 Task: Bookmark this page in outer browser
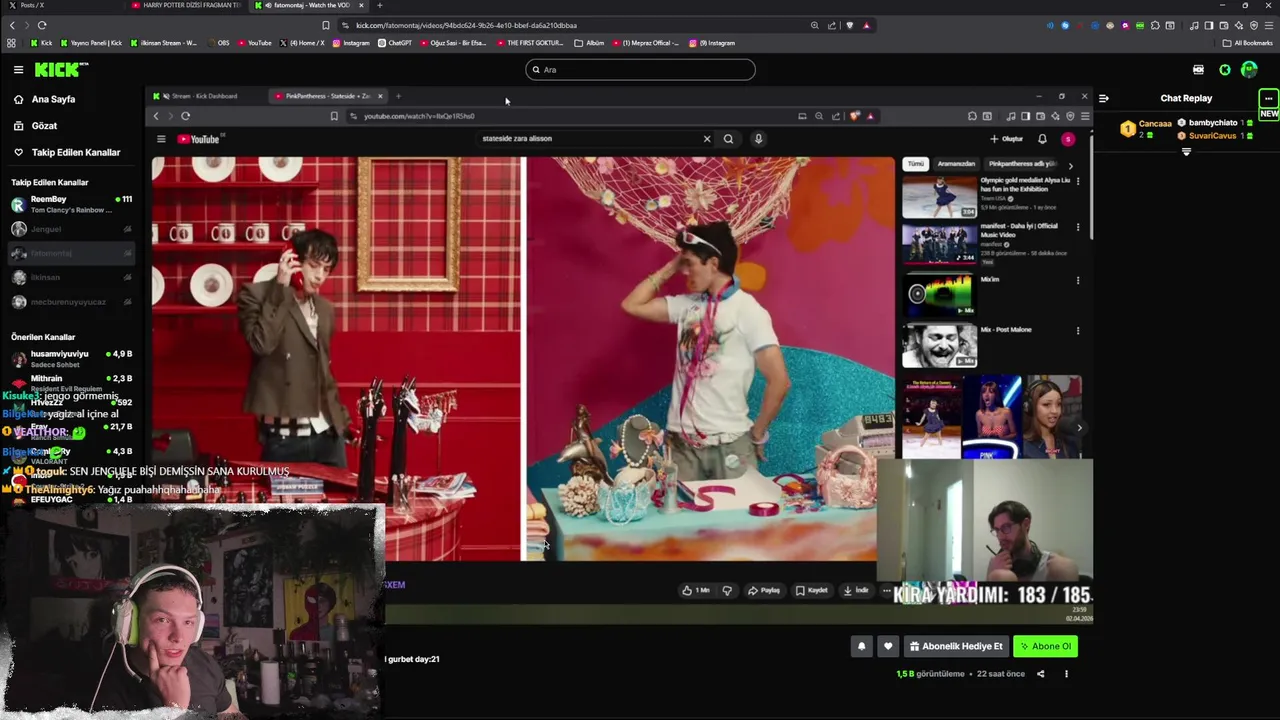point(326,25)
